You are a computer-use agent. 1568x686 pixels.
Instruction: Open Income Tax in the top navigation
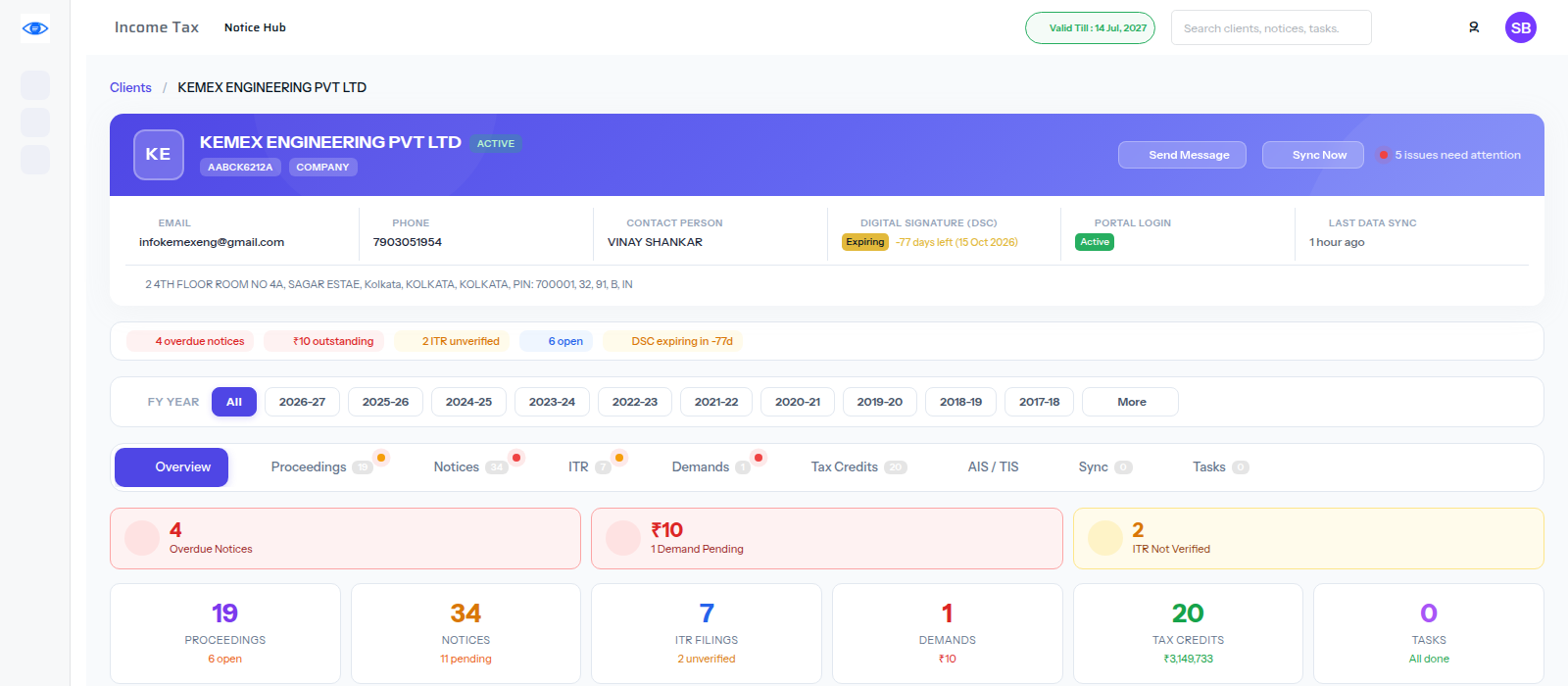point(157,27)
